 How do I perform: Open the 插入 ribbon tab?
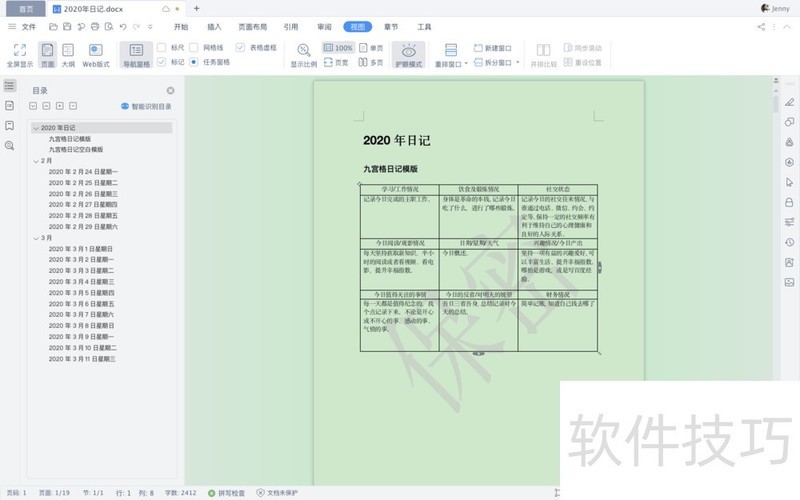214,27
